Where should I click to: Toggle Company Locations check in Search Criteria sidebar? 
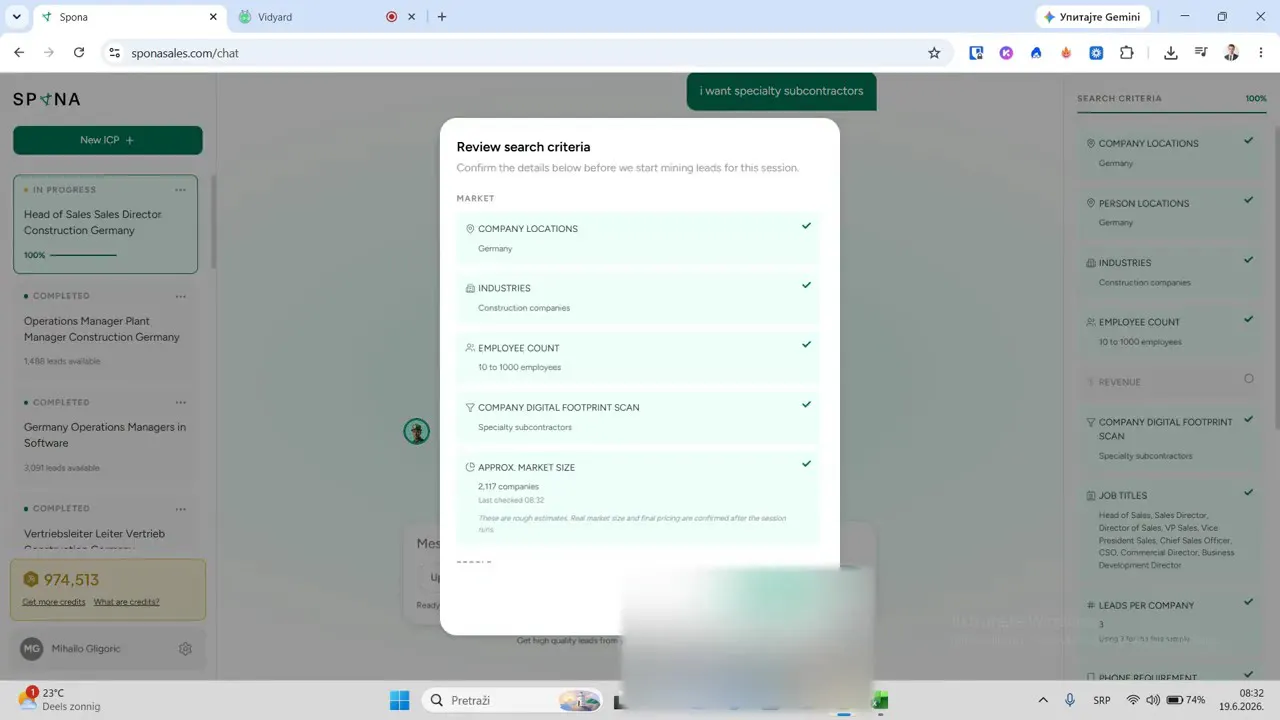tap(1248, 141)
